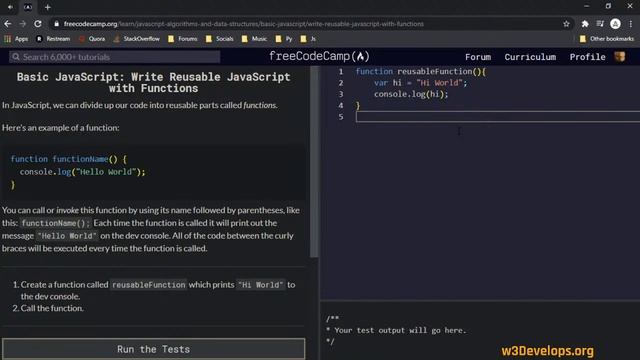Click the example console.log("Hello World") code

[x=82, y=172]
